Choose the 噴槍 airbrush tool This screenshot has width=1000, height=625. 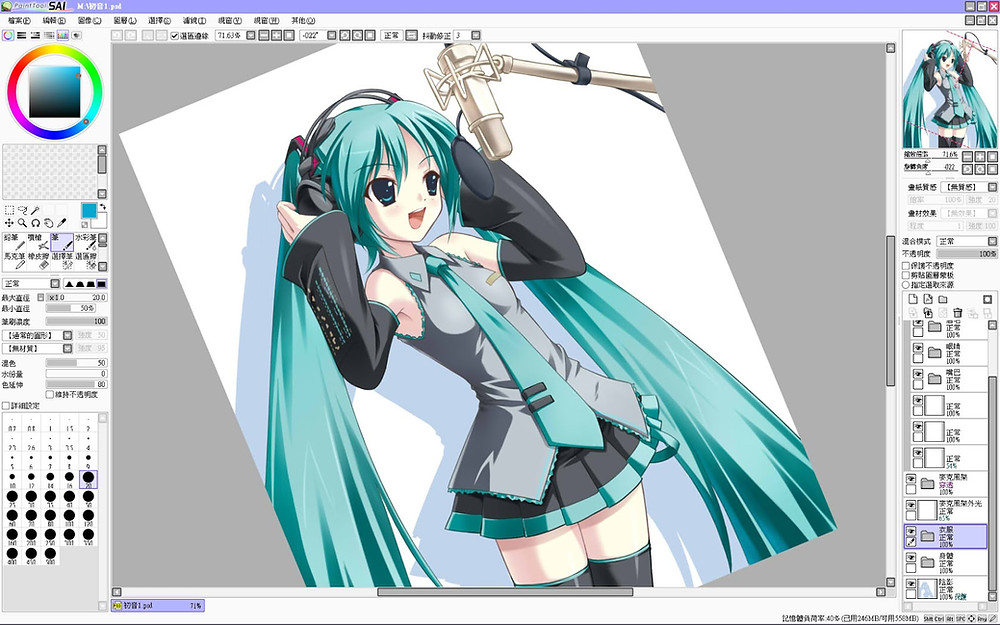click(38, 242)
